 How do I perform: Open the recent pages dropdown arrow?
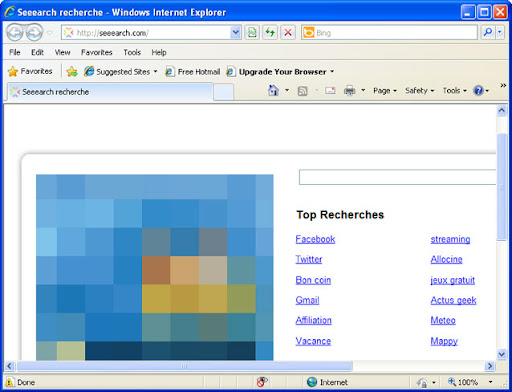click(50, 33)
